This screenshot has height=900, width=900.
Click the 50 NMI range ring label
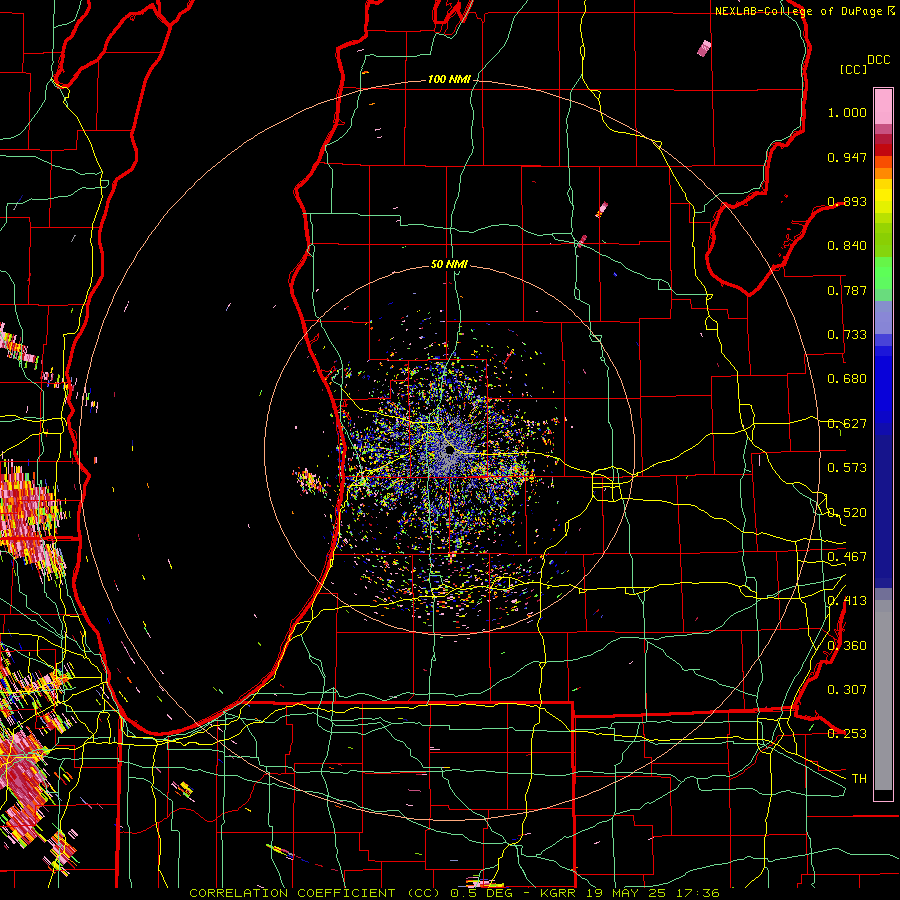[449, 264]
